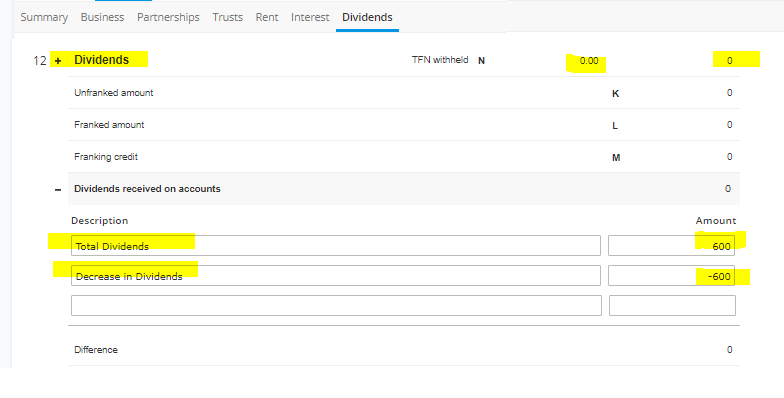Select the Franking credit label
The height and width of the screenshot is (398, 784).
pyautogui.click(x=106, y=156)
